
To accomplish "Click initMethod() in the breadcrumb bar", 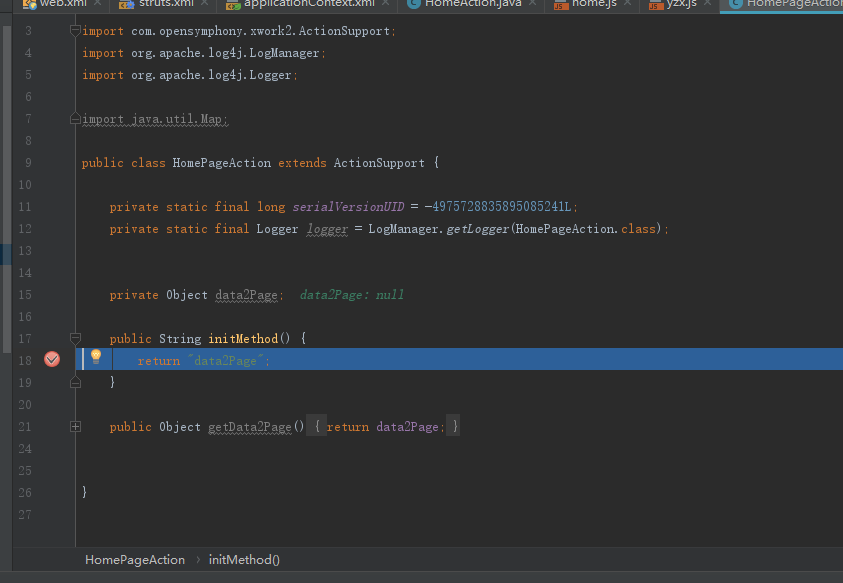I will [243, 560].
